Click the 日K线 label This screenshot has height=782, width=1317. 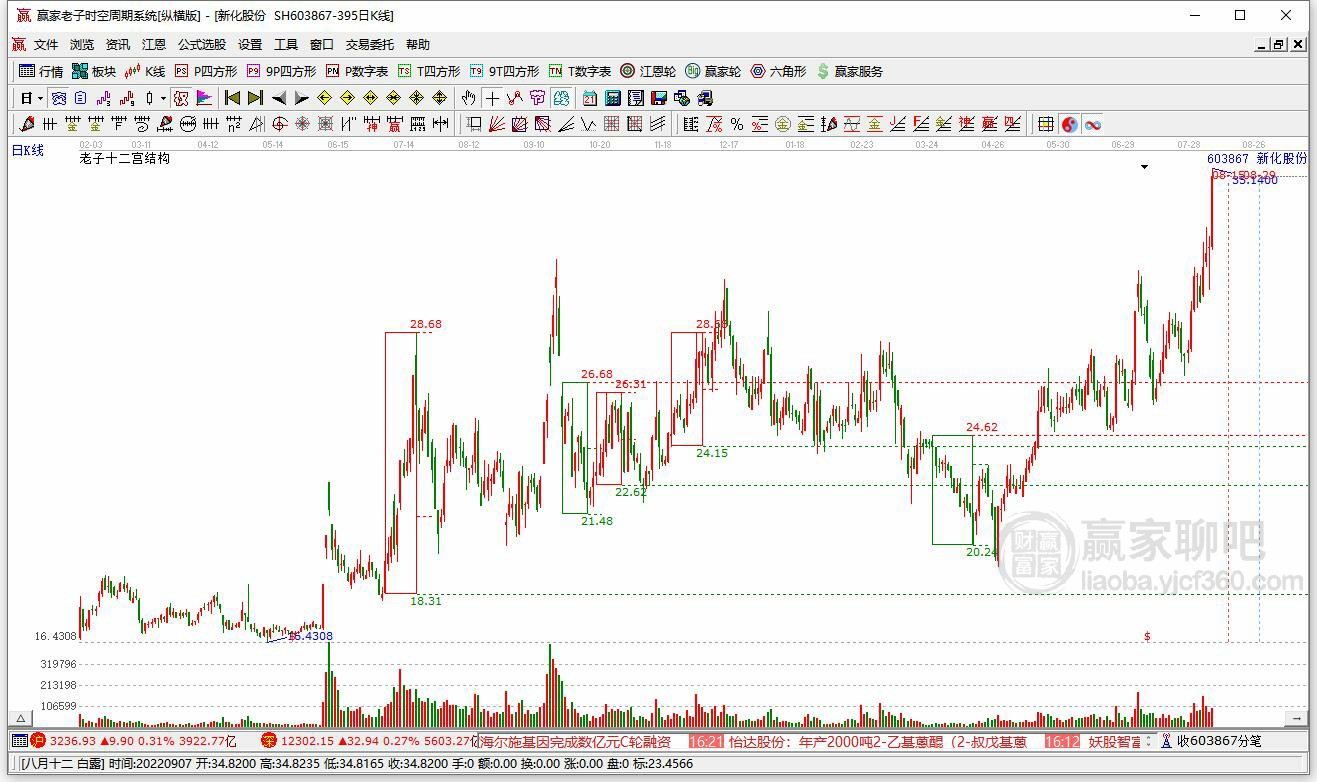(x=28, y=150)
